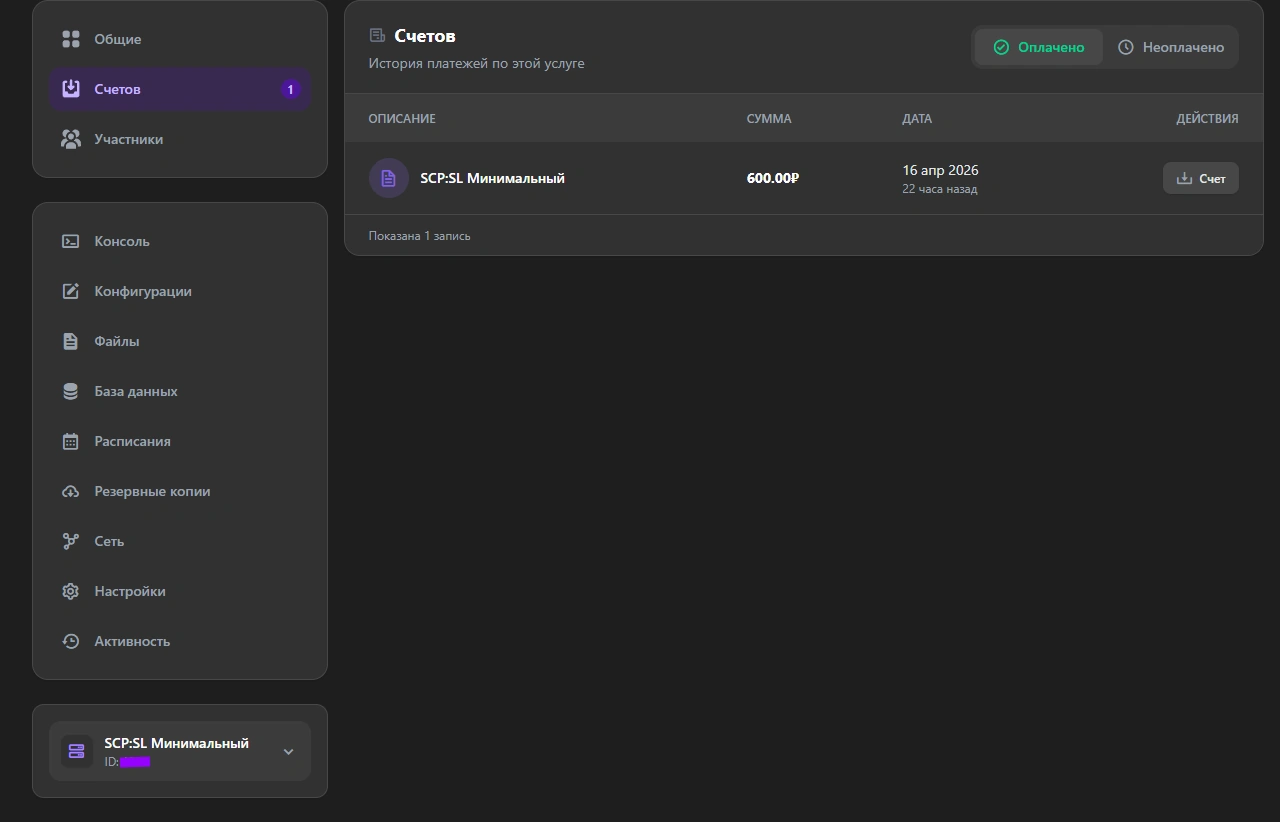
Task: Click the Активность history icon
Action: tap(70, 641)
